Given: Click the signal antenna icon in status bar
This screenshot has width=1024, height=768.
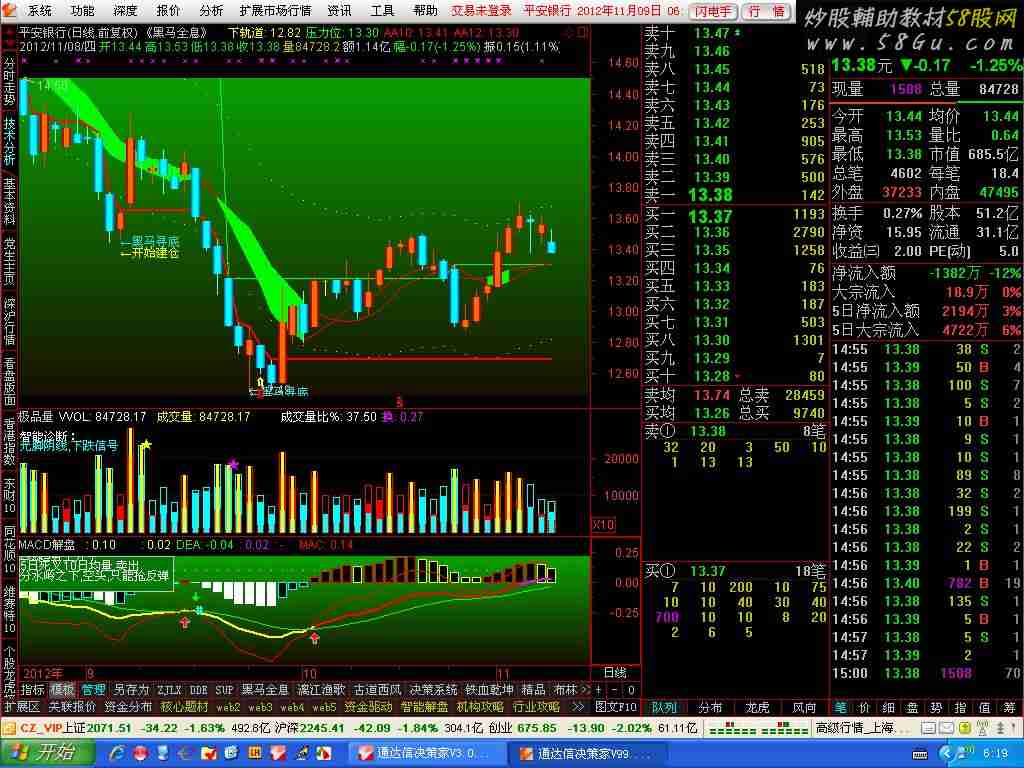Looking at the screenshot, I should tap(982, 728).
